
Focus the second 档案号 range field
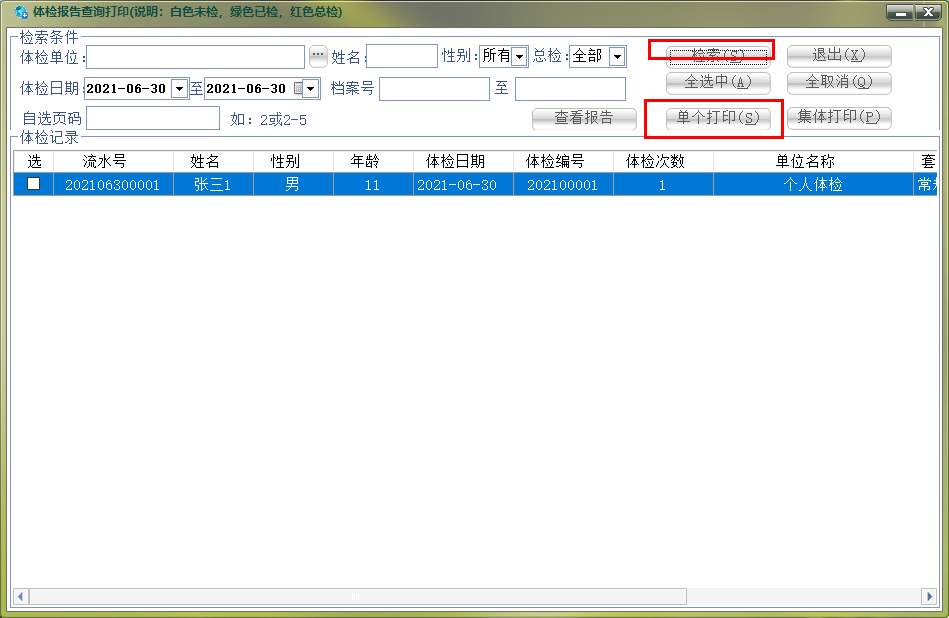point(570,88)
